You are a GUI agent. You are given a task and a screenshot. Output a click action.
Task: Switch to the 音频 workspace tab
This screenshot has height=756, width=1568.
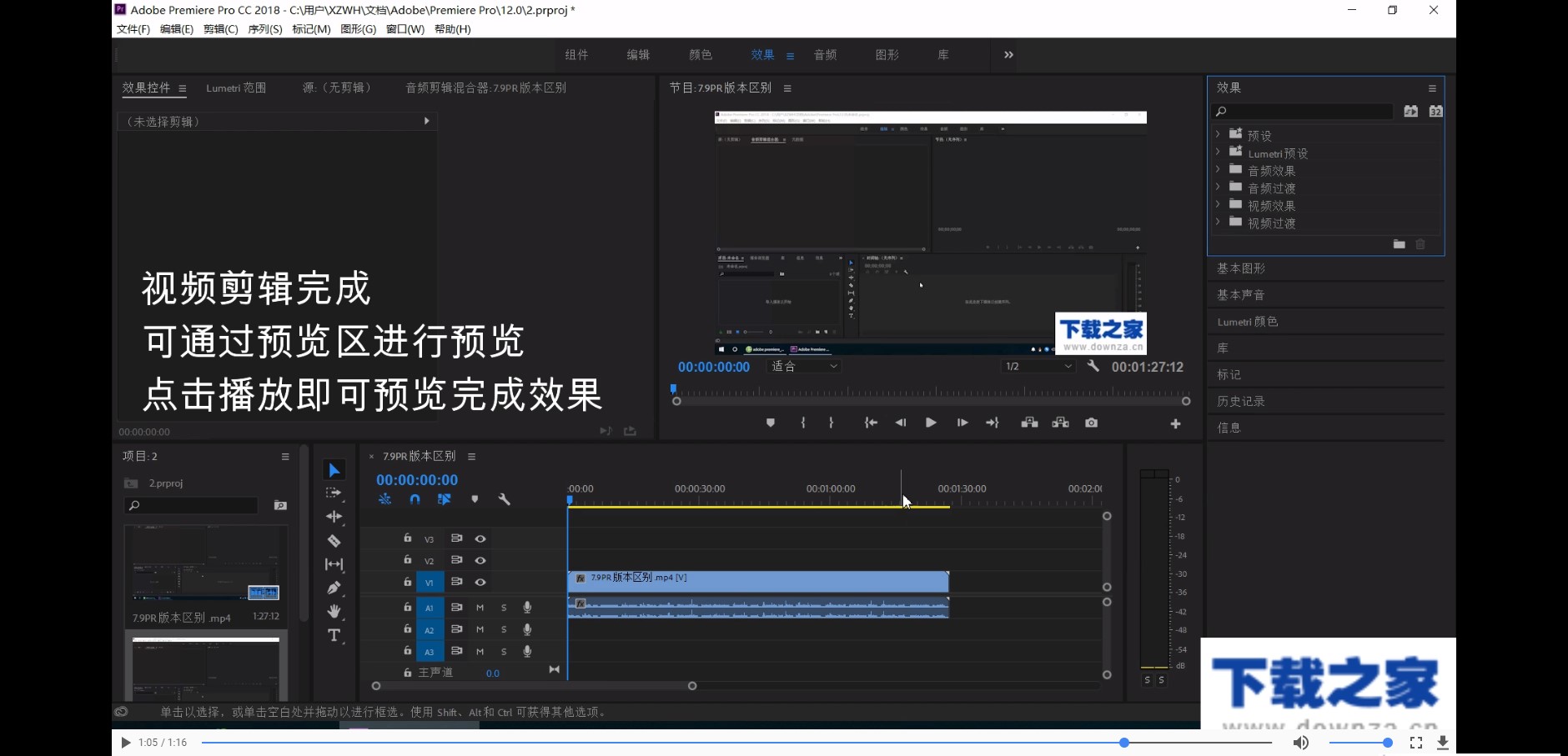pos(824,54)
